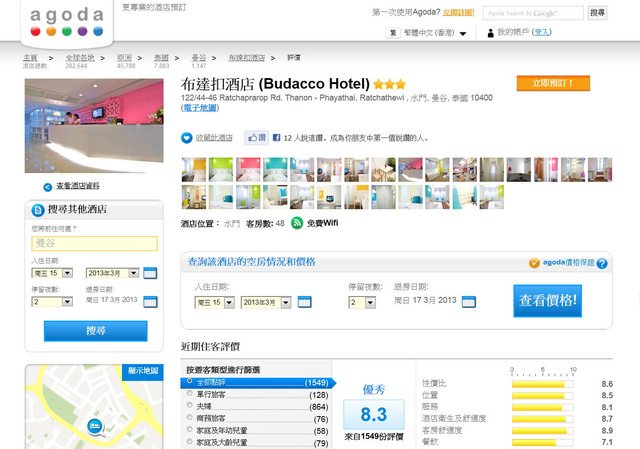This screenshot has width=640, height=449.
Task: Click the destination field containing 曼谷
Action: 94,243
